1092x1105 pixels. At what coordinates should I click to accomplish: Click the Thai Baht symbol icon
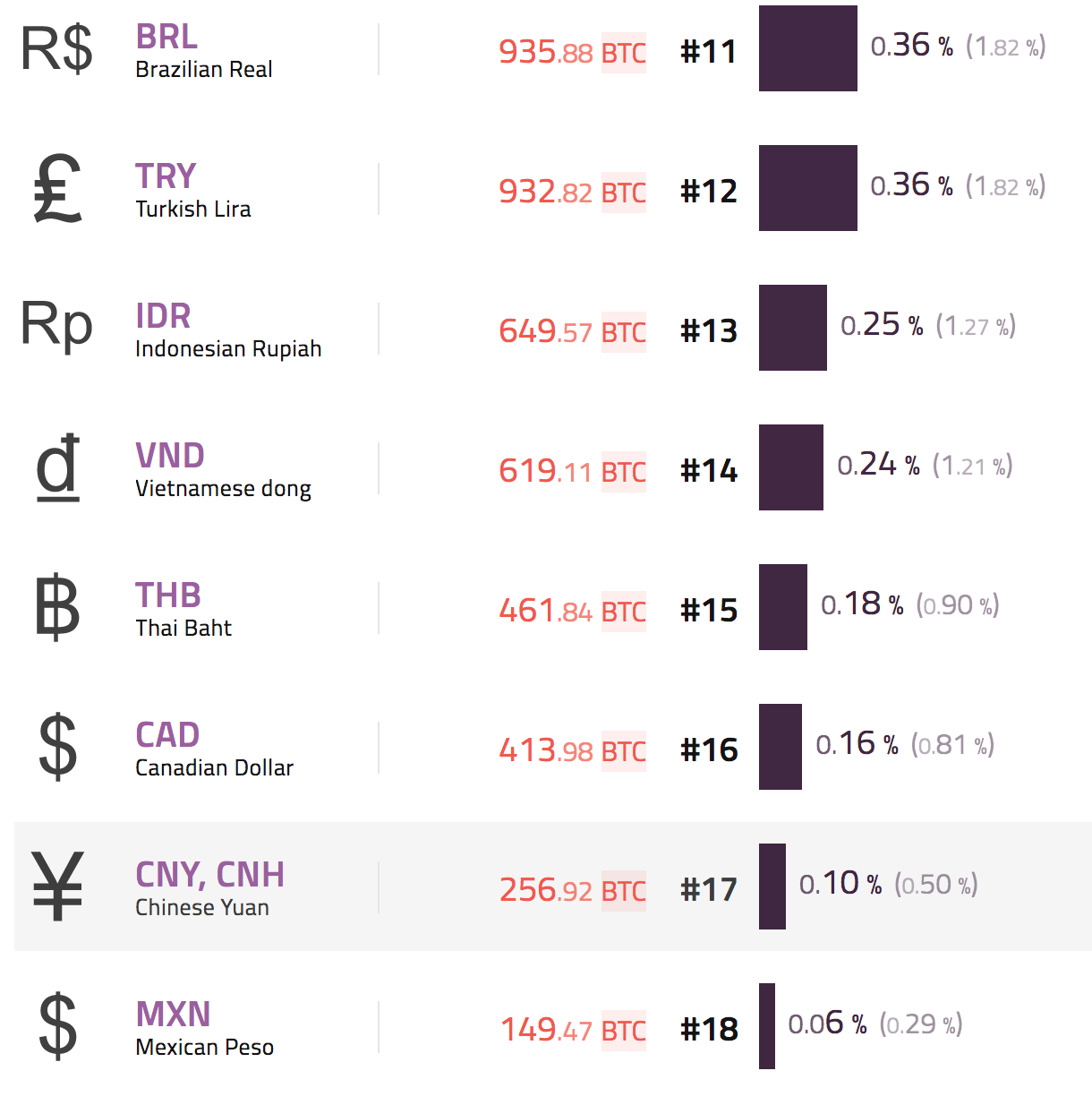coord(57,608)
